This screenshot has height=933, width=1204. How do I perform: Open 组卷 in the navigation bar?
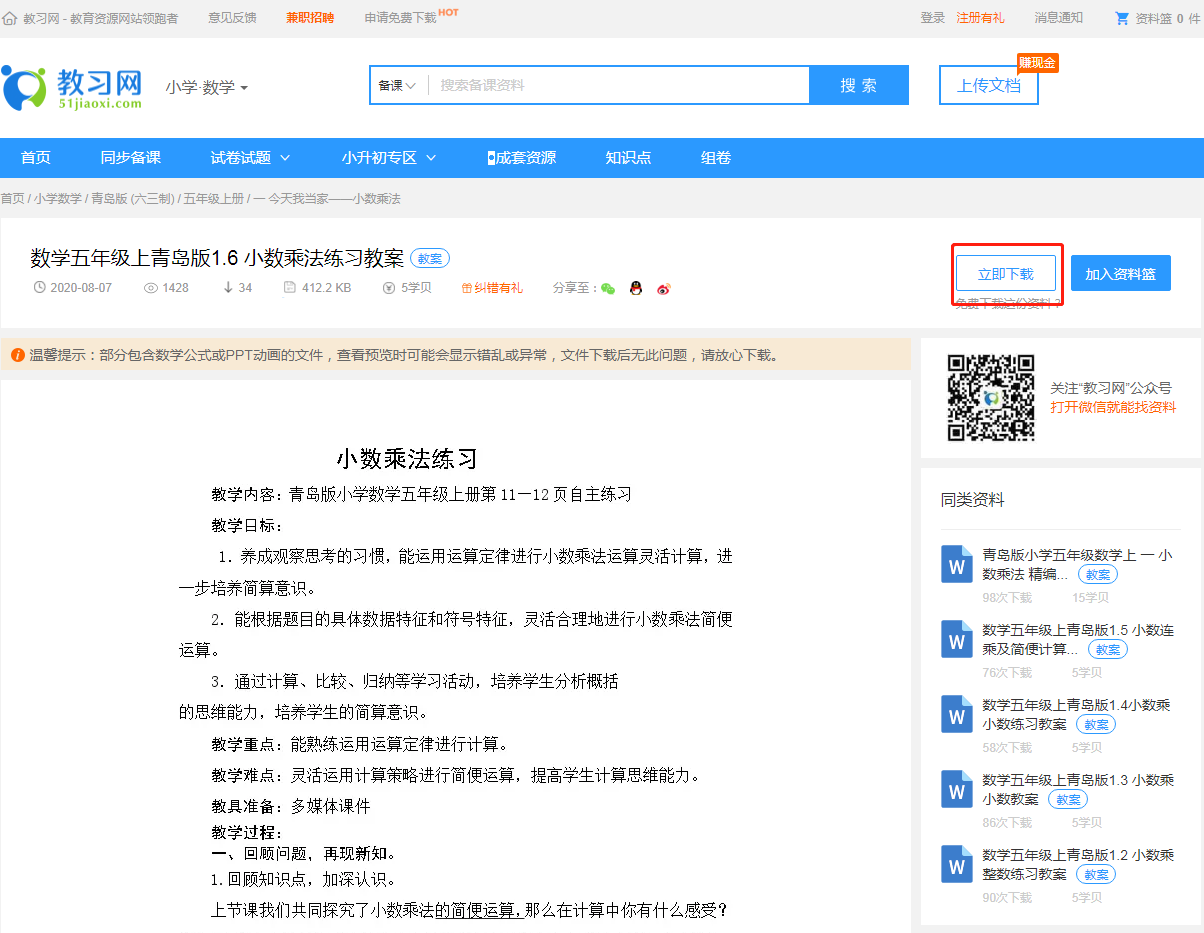(716, 158)
